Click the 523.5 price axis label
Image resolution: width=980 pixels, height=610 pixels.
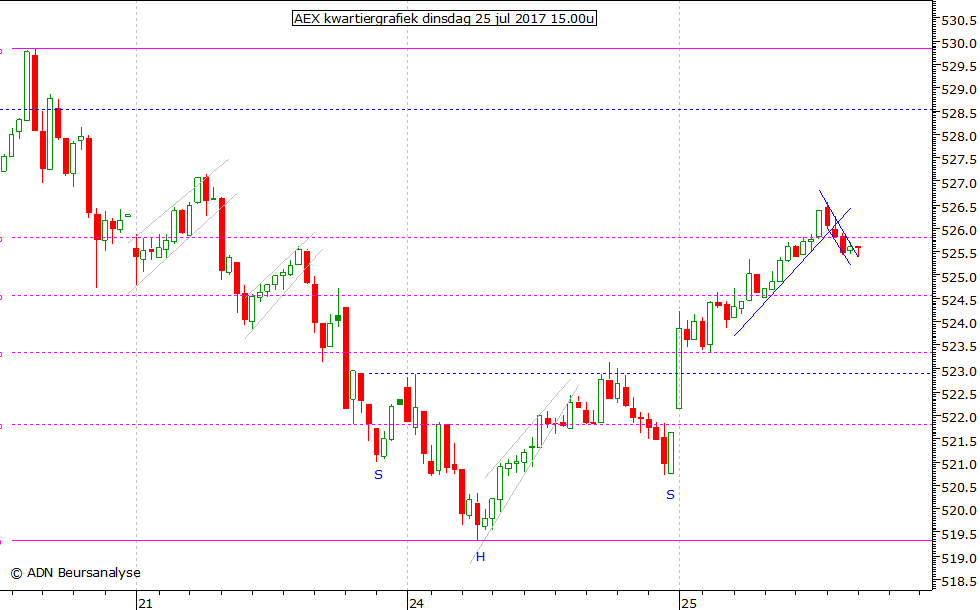(959, 347)
